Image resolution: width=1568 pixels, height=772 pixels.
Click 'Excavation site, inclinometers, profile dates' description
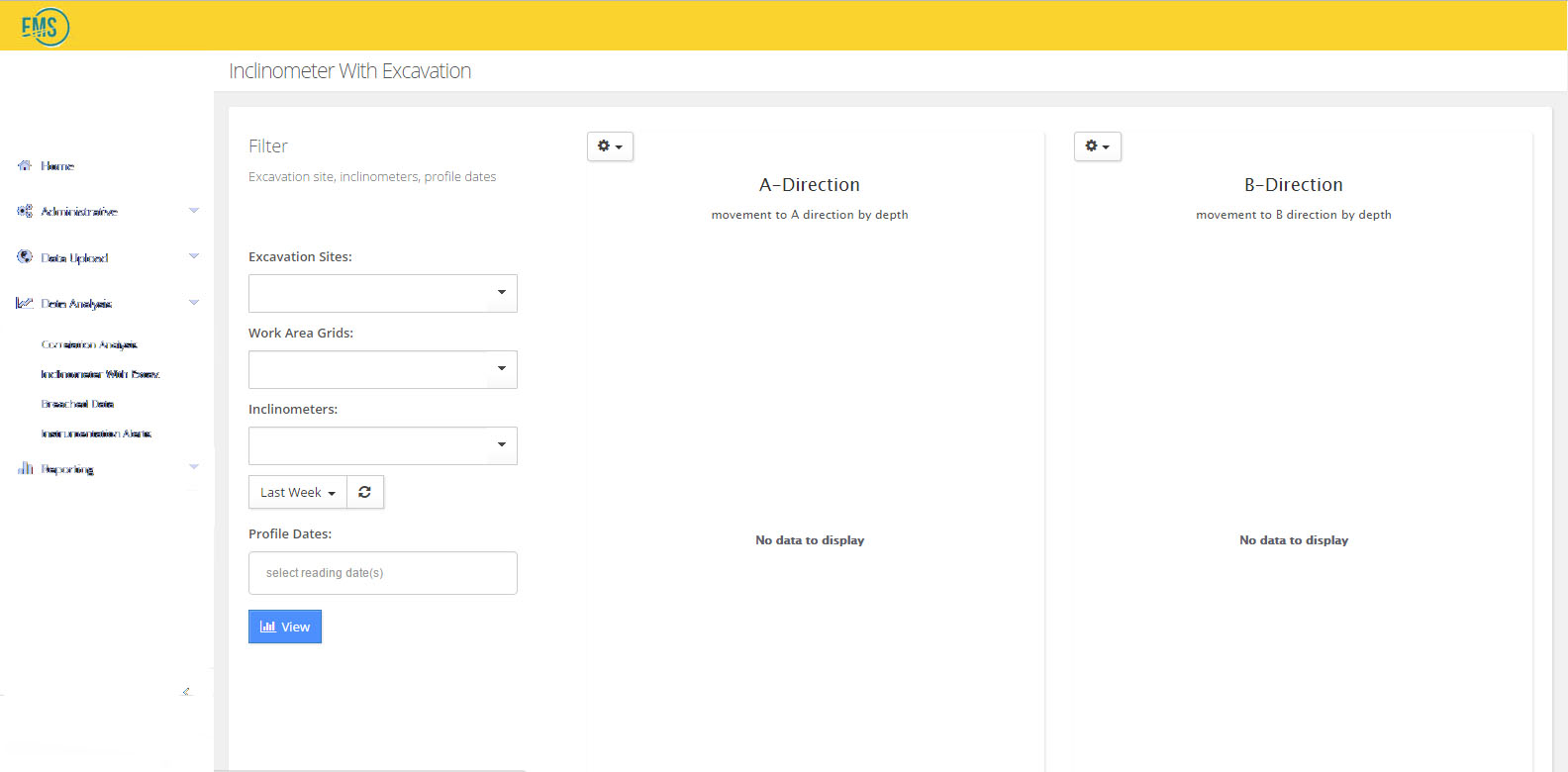click(372, 177)
